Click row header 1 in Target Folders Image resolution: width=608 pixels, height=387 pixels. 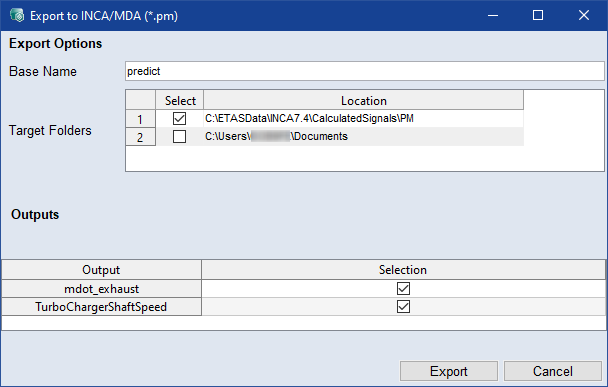[x=140, y=119]
